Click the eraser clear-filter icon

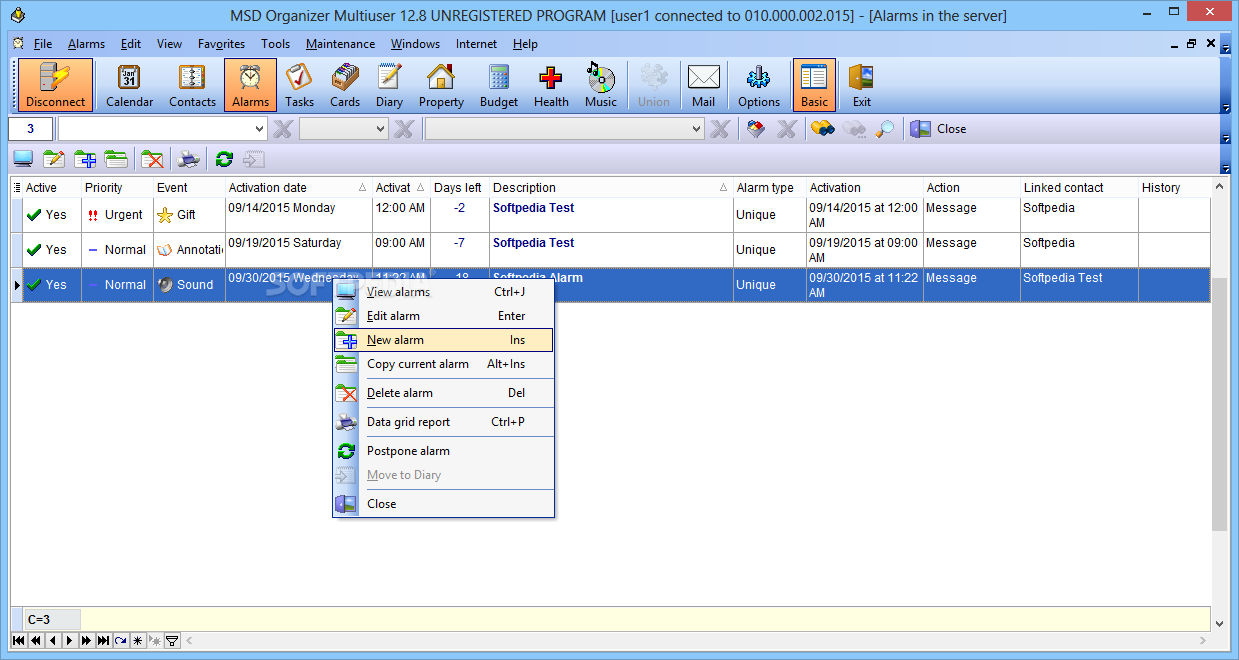pyautogui.click(x=756, y=129)
